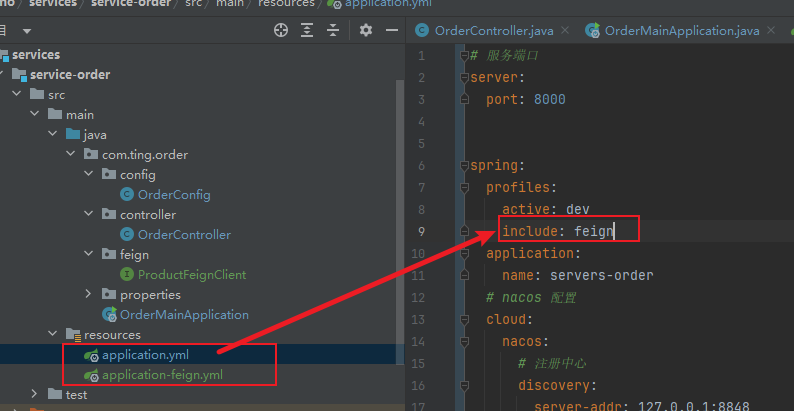Click the application-feign.yml Spring config icon
794x411 pixels.
click(91, 376)
